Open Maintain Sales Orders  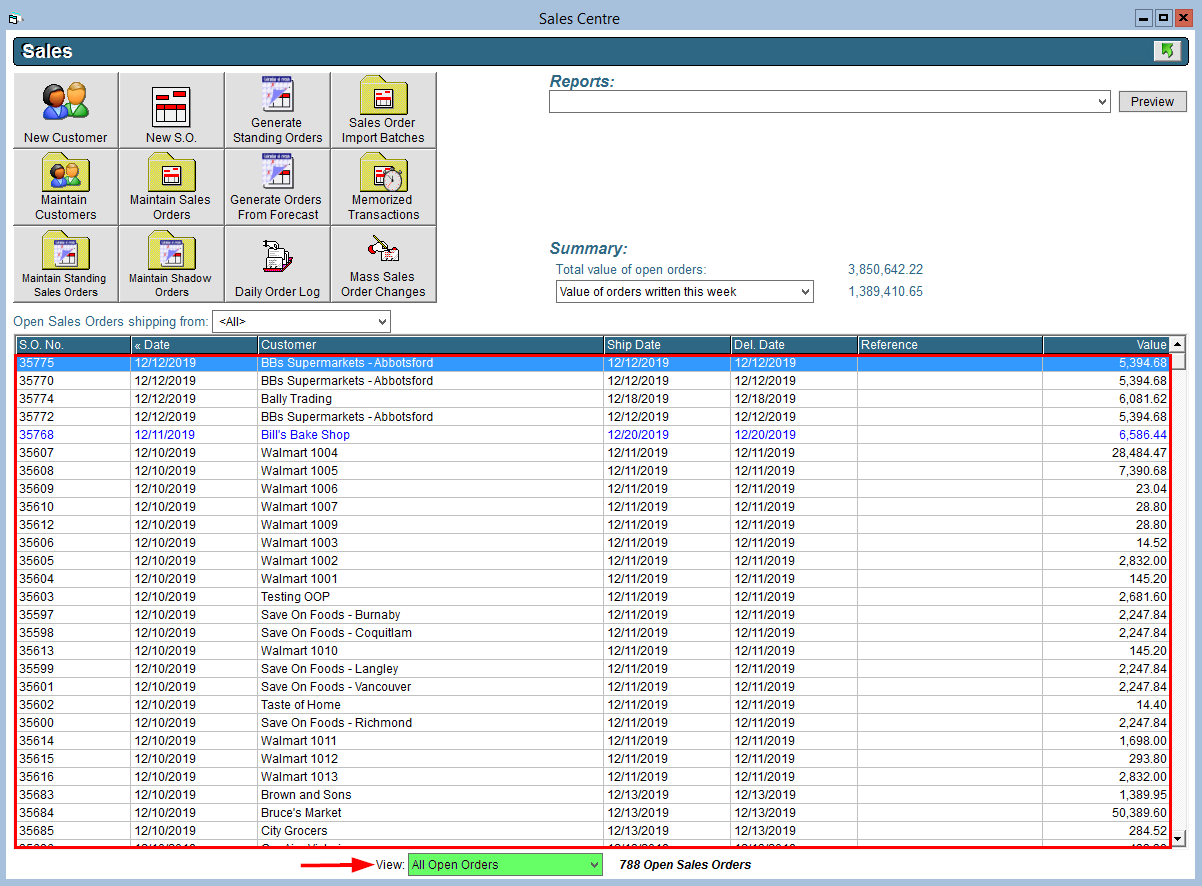point(172,187)
